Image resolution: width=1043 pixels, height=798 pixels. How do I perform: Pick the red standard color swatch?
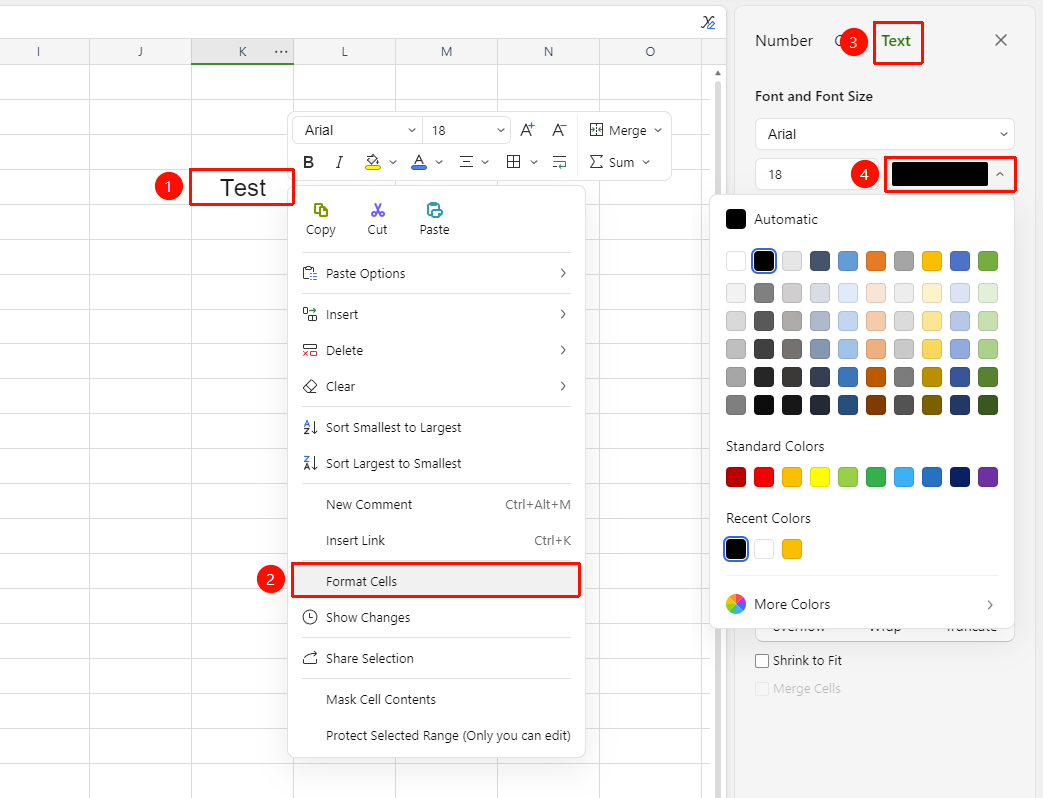[764, 477]
